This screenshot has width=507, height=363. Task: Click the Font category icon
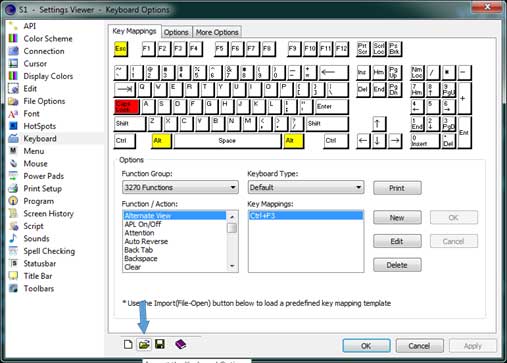tap(13, 114)
